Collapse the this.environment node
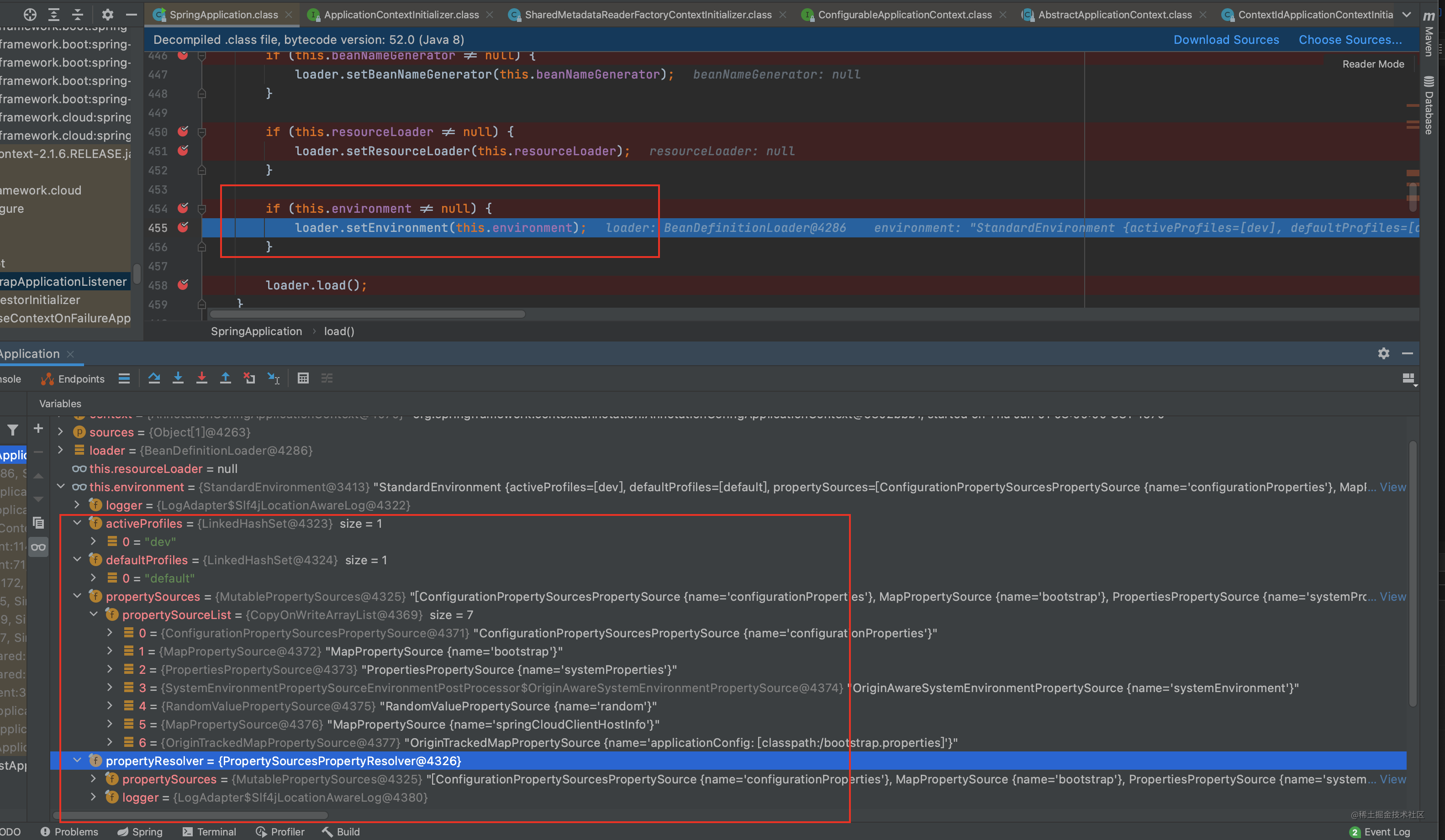Image resolution: width=1445 pixels, height=840 pixels. [x=61, y=486]
